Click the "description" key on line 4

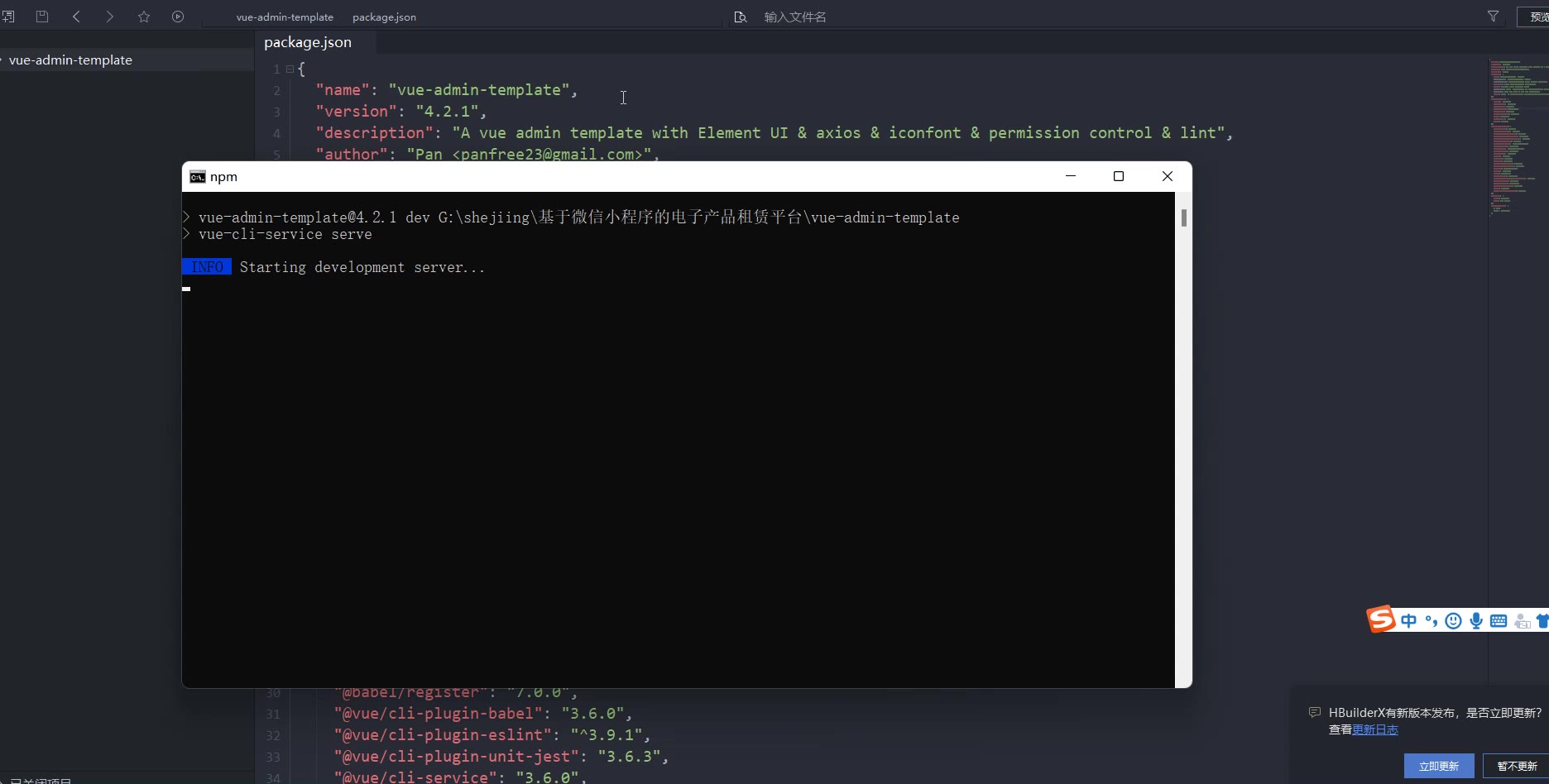click(374, 133)
